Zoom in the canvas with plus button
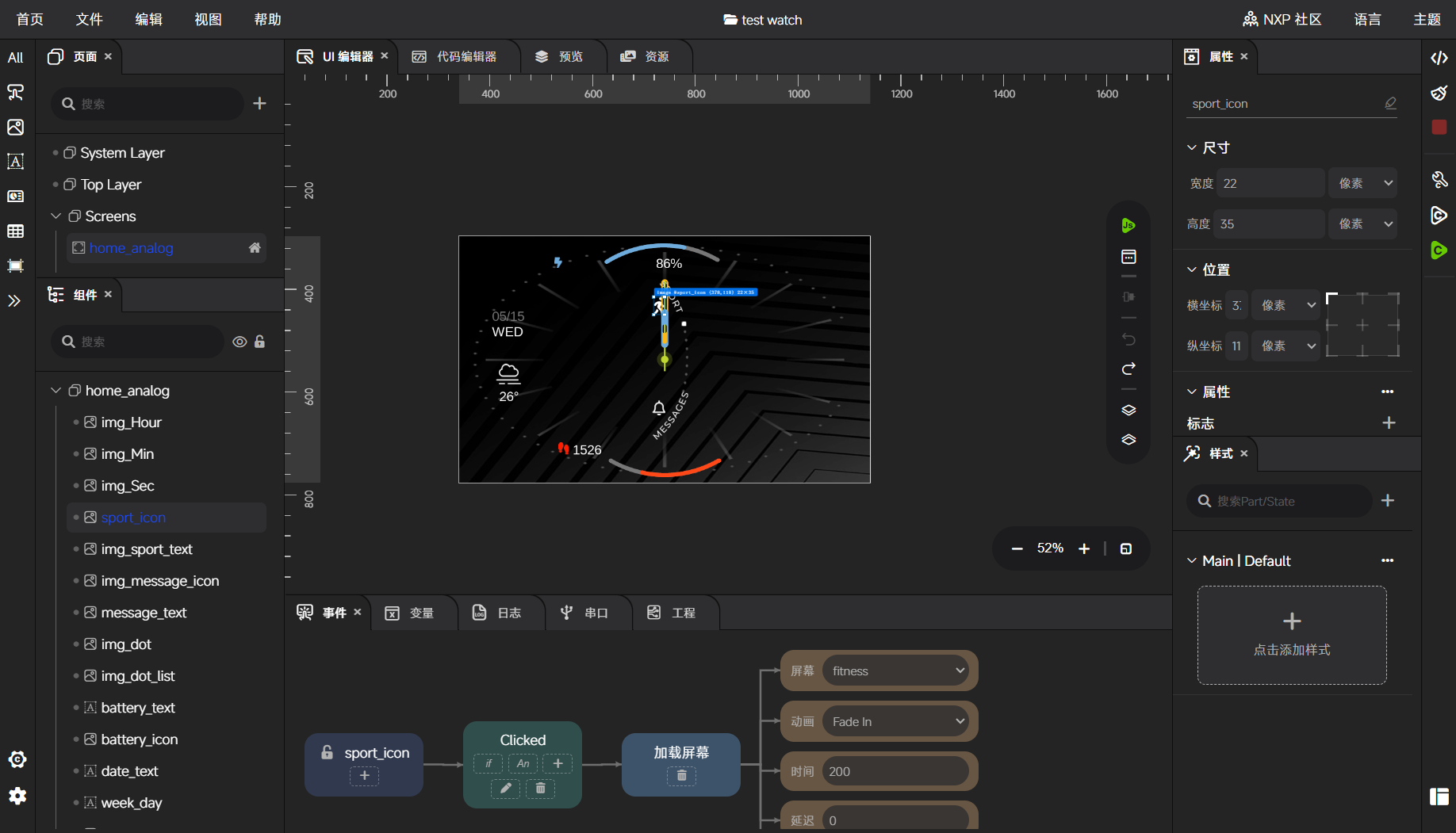 [1084, 548]
